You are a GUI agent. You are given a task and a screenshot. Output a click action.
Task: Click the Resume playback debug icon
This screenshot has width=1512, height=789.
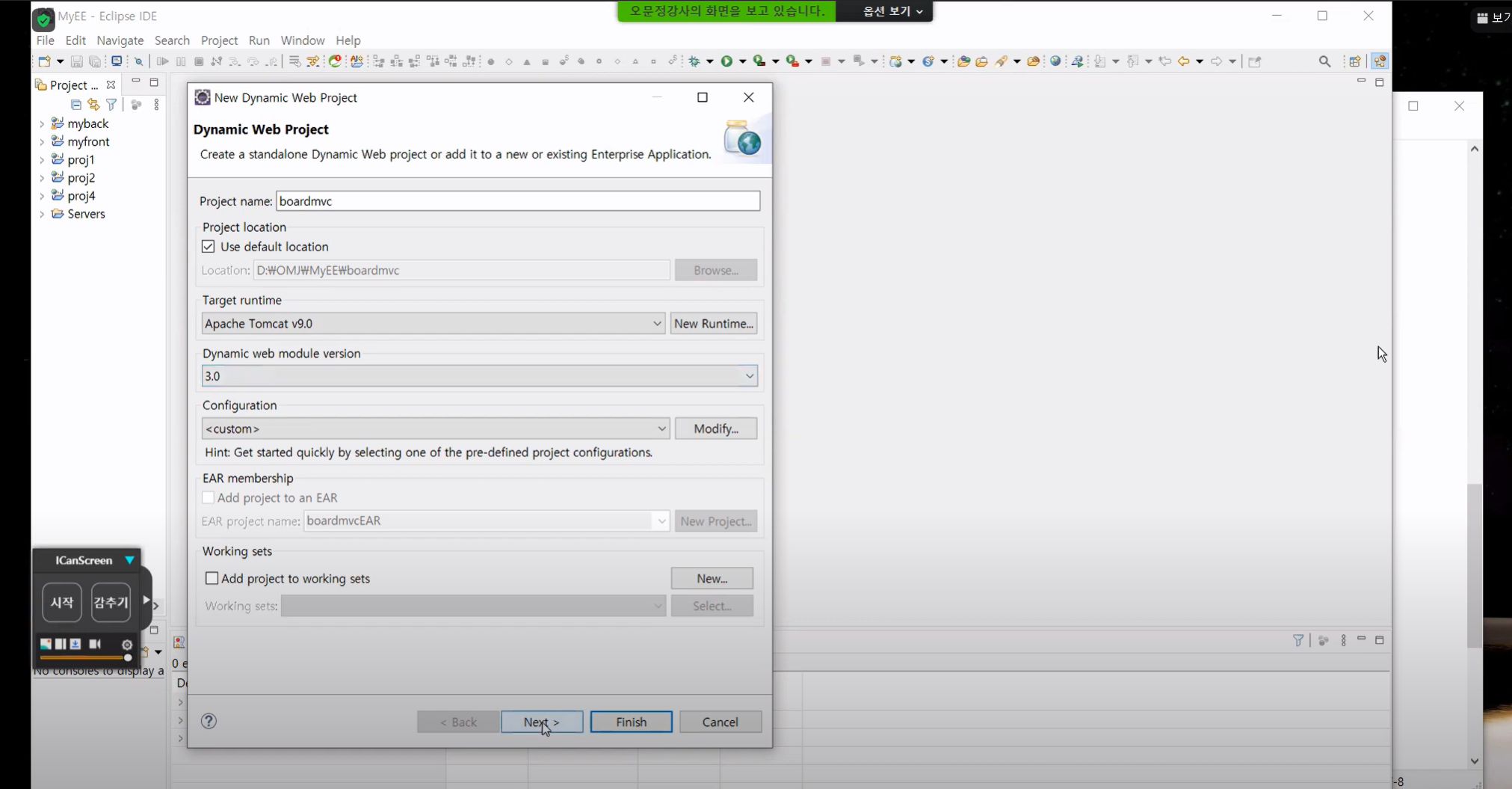tap(162, 61)
